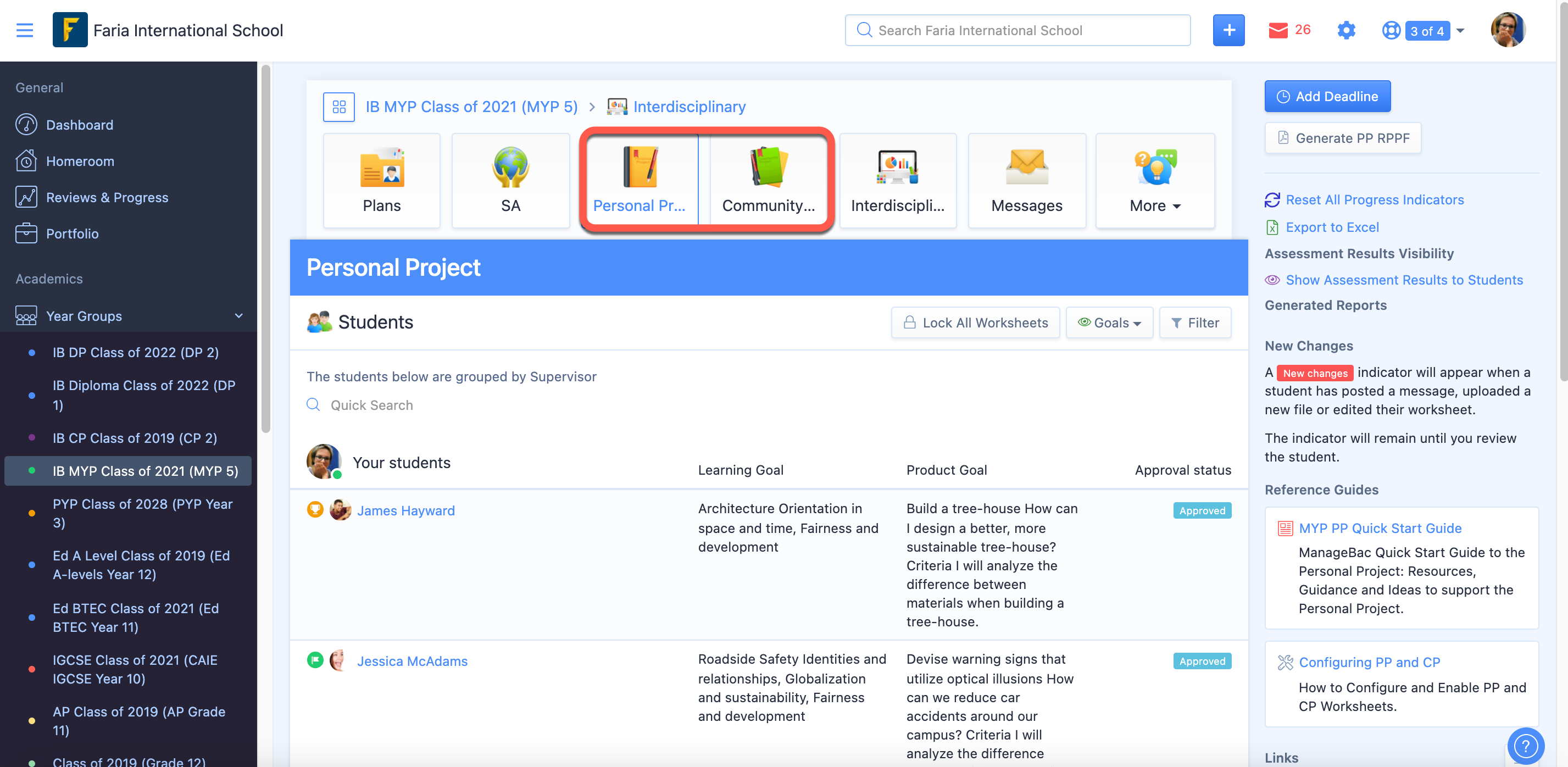Expand the More dropdown tab
Screen dimensions: 1568x767
1155,180
